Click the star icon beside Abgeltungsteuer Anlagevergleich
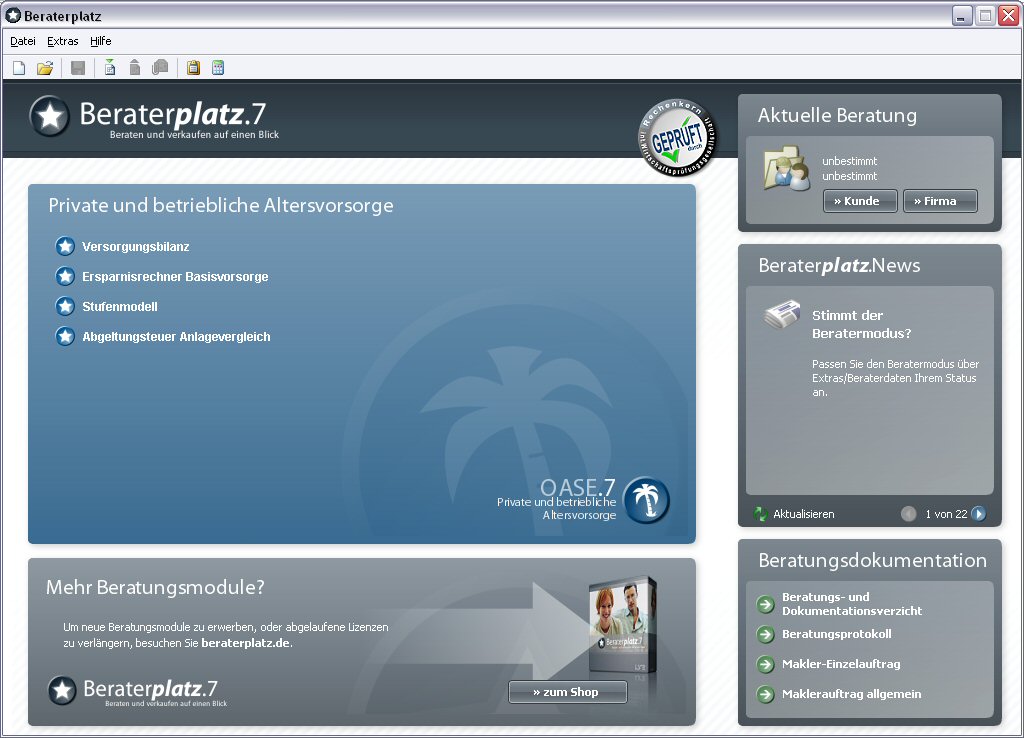The height and width of the screenshot is (738, 1024). 65,336
